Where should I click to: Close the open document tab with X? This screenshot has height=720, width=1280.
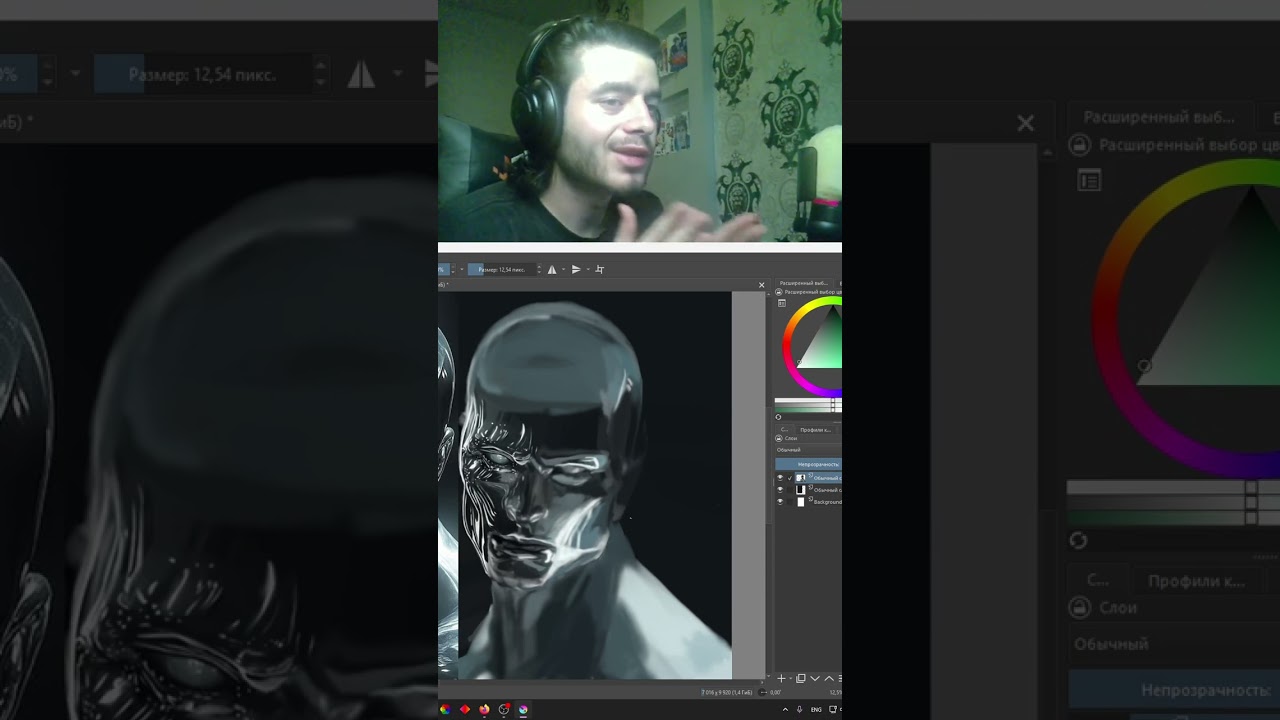click(x=761, y=285)
